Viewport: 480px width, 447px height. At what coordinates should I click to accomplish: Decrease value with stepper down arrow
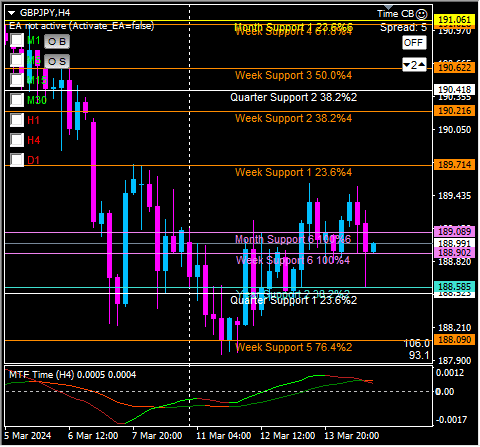click(407, 65)
